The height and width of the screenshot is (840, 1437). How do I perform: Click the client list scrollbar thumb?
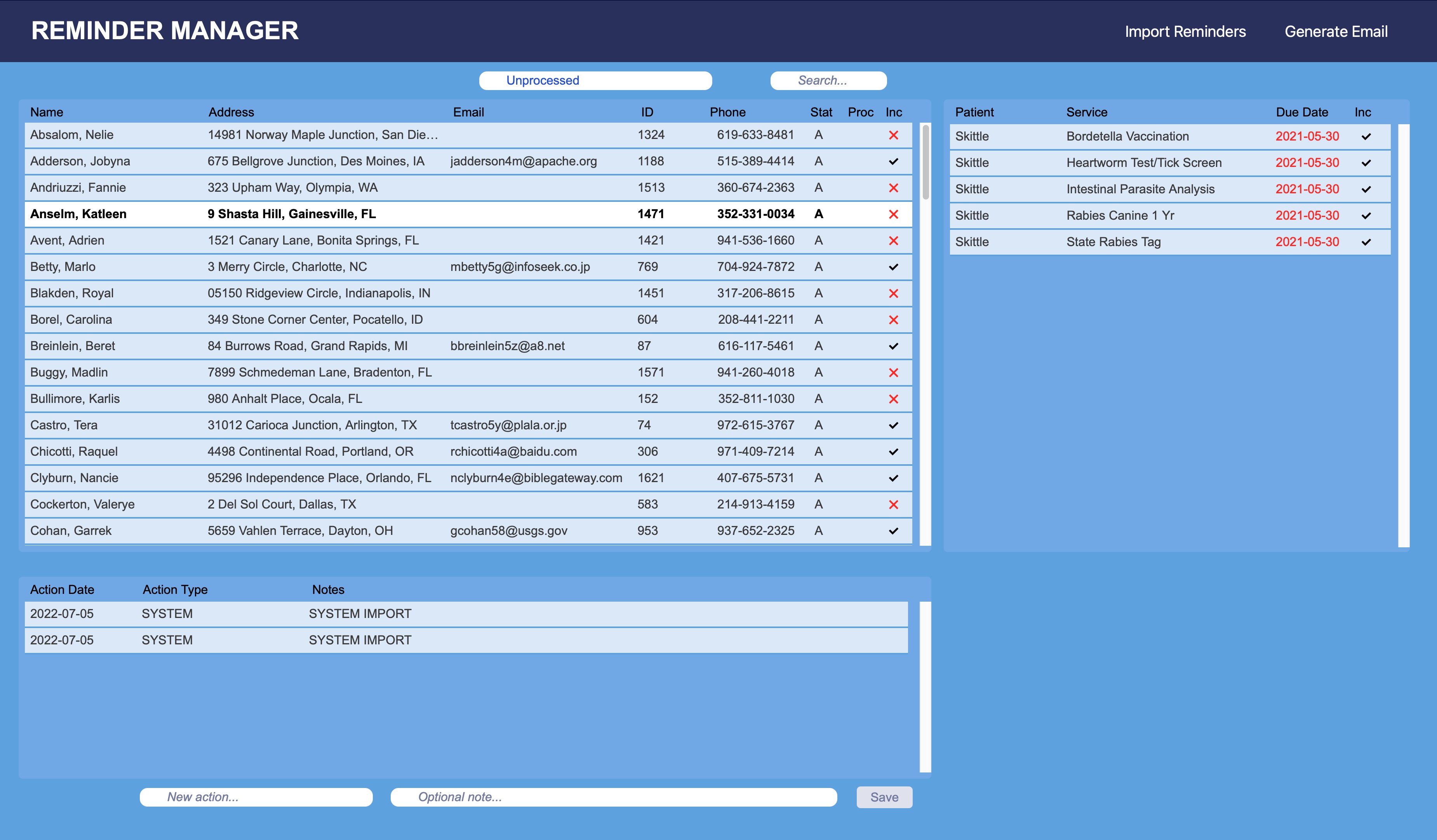tap(926, 162)
